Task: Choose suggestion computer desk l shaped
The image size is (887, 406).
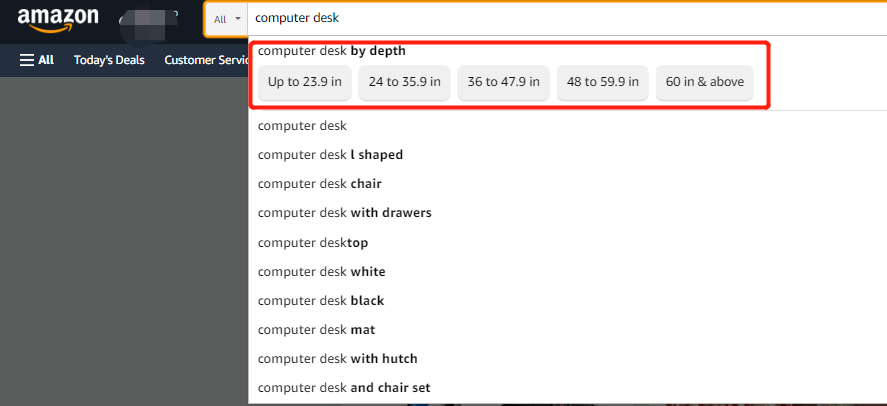Action: pyautogui.click(x=567, y=154)
